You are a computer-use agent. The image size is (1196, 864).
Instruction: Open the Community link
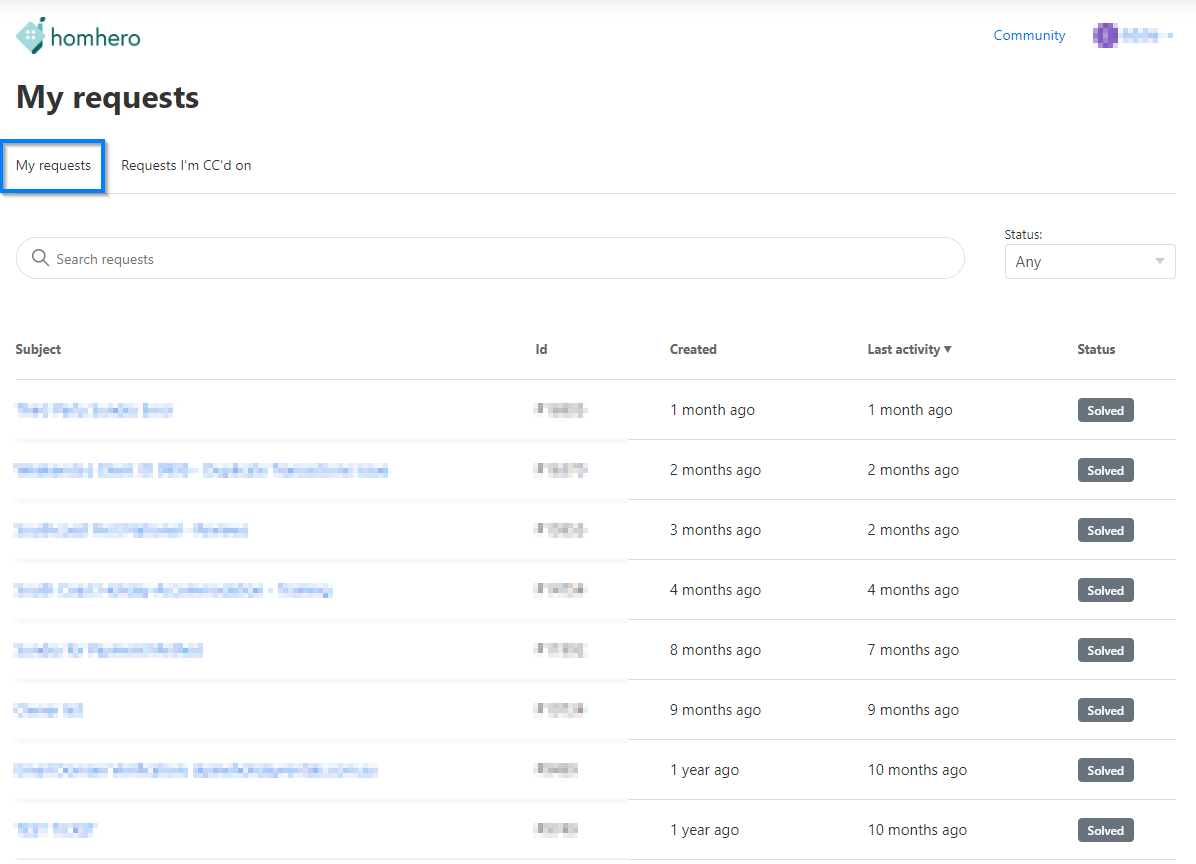point(1029,35)
